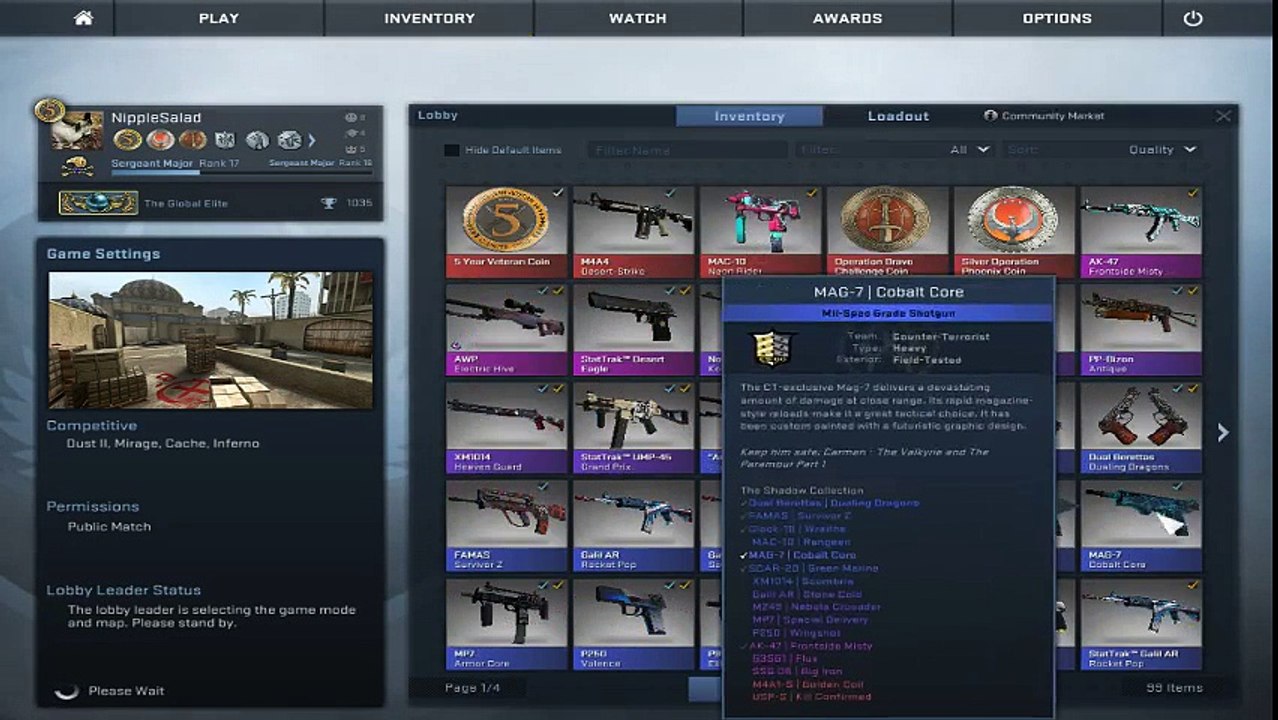Select the FAMAS Survivor Z item

tap(506, 525)
